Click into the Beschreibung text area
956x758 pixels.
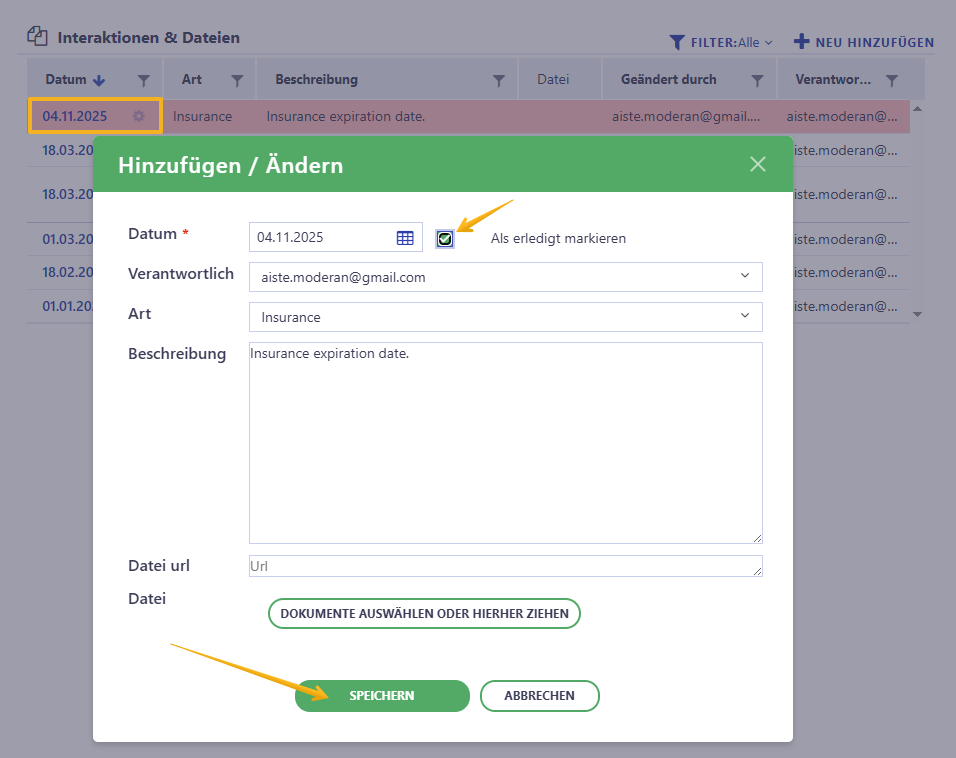pos(505,443)
